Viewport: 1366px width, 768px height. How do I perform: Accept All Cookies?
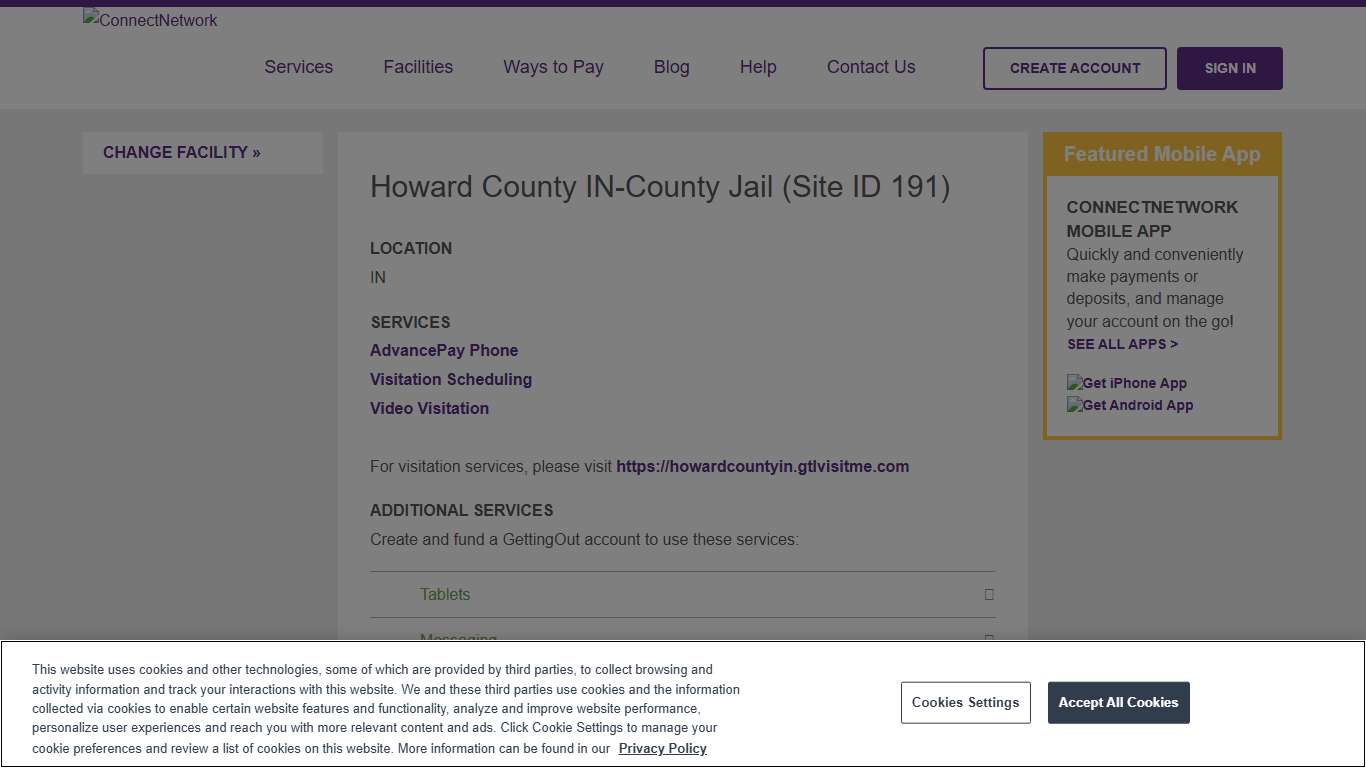[x=1118, y=702]
